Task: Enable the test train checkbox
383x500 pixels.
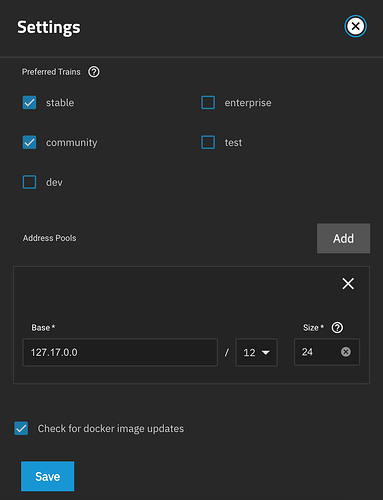Action: (208, 142)
